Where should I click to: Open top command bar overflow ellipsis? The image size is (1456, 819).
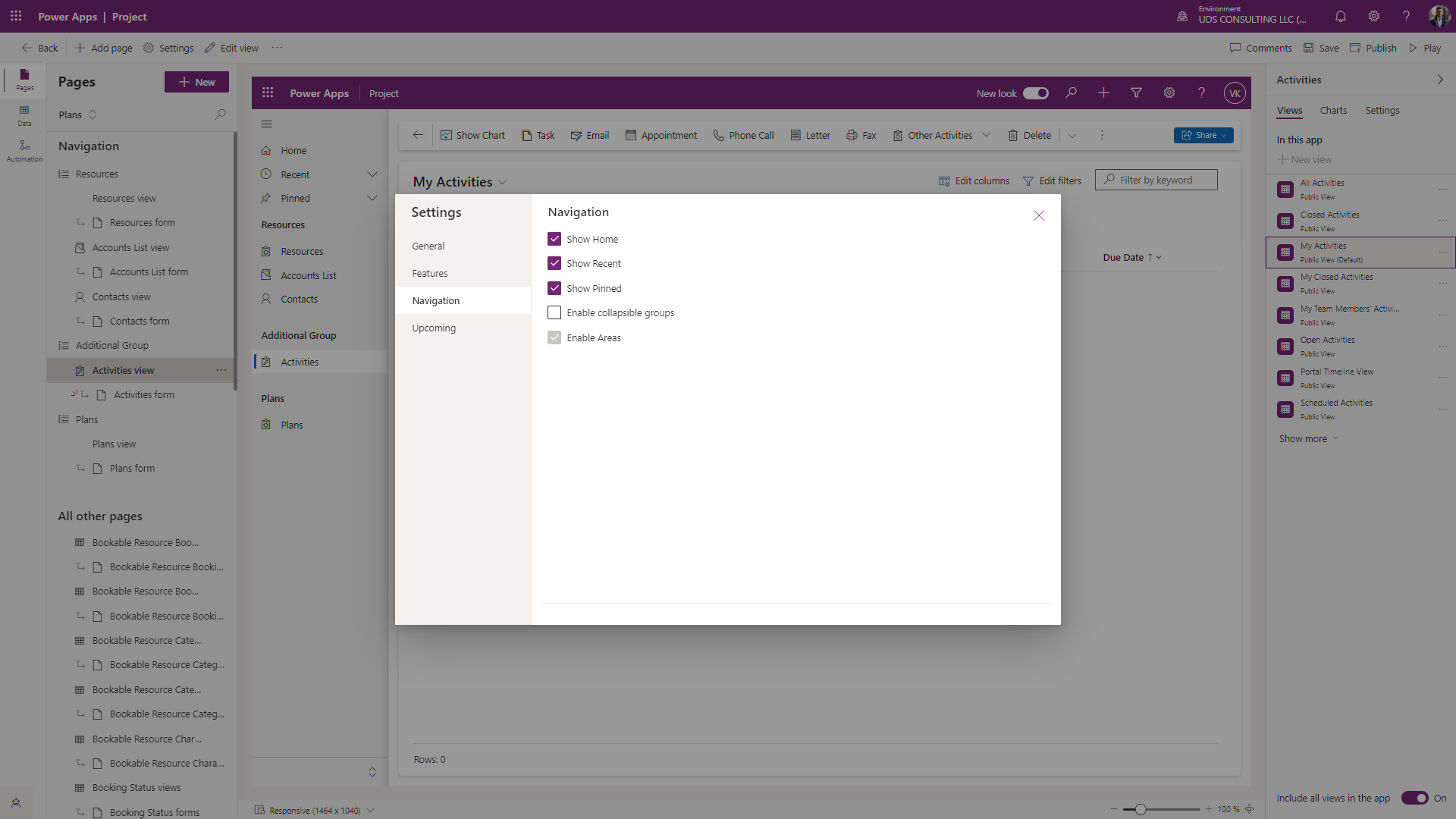[278, 48]
